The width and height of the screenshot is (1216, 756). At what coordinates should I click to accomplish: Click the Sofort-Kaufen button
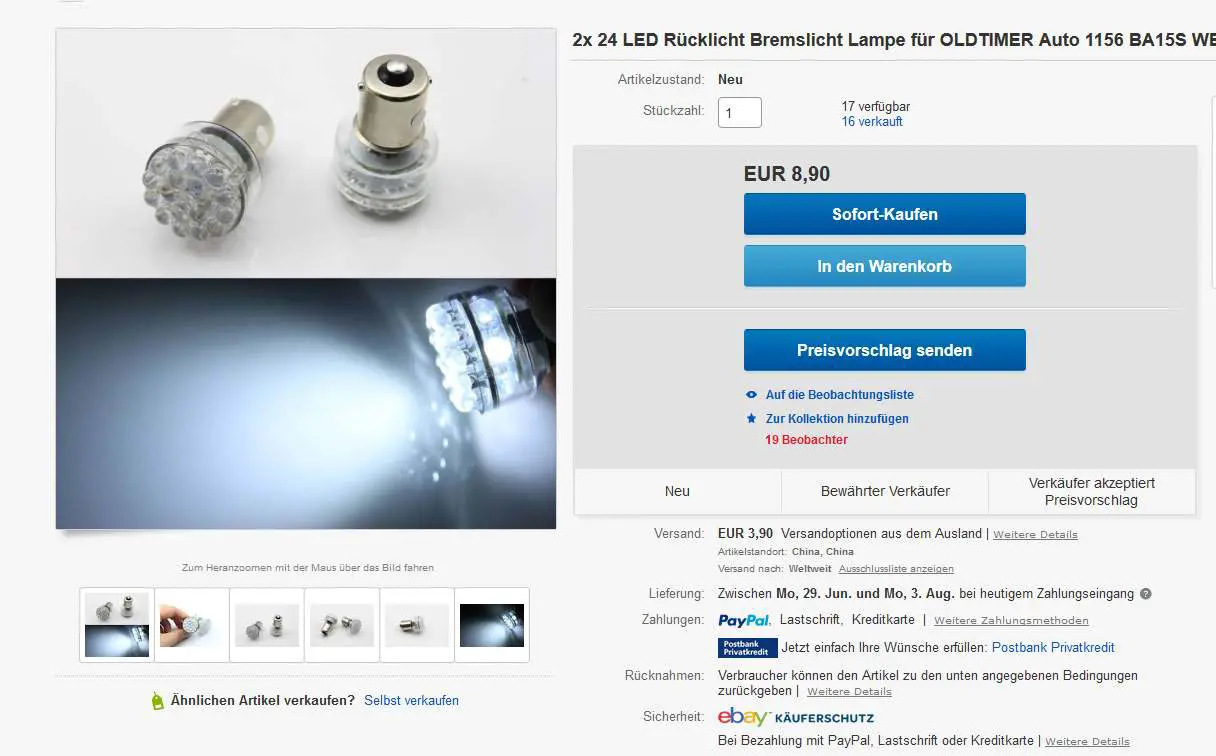click(884, 214)
